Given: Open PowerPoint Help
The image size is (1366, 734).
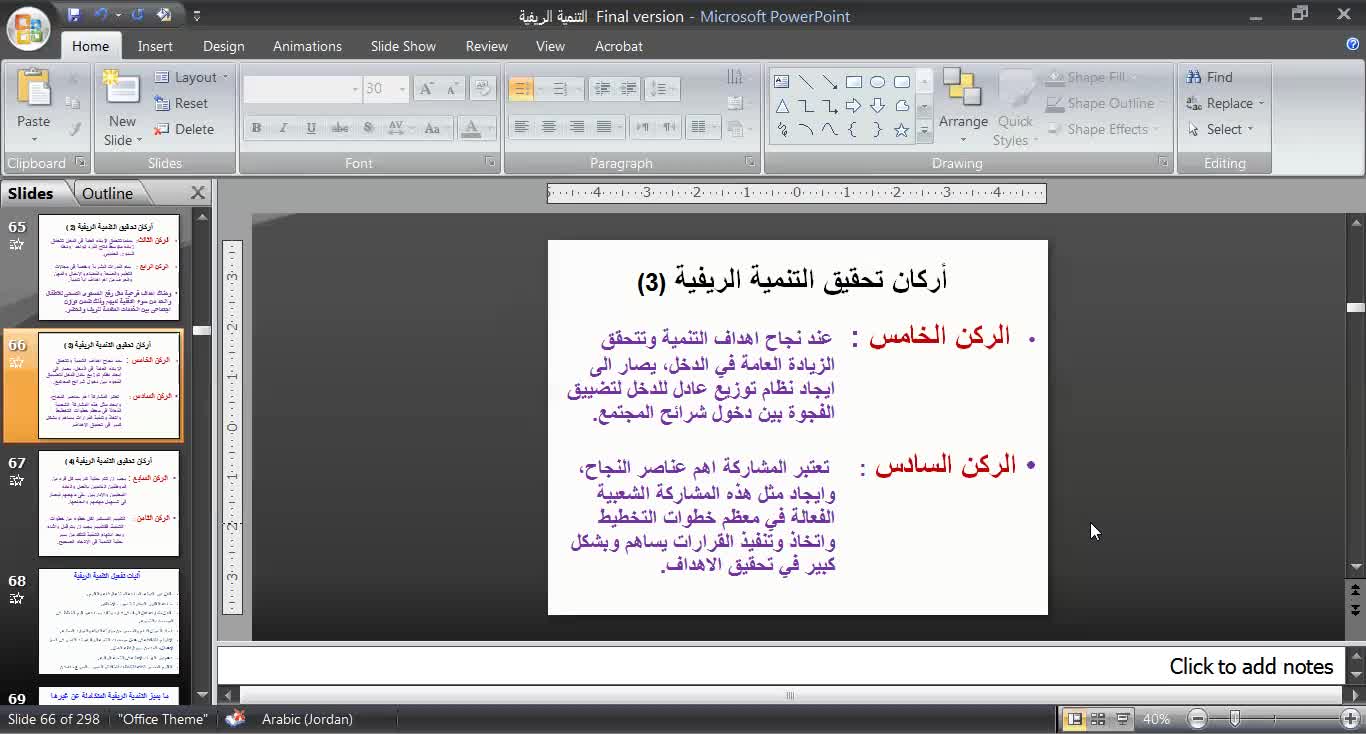Looking at the screenshot, I should coord(1353,45).
